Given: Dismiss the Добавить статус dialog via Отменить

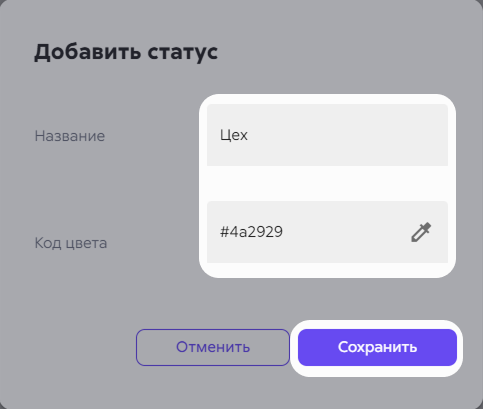Looking at the screenshot, I should point(213,347).
